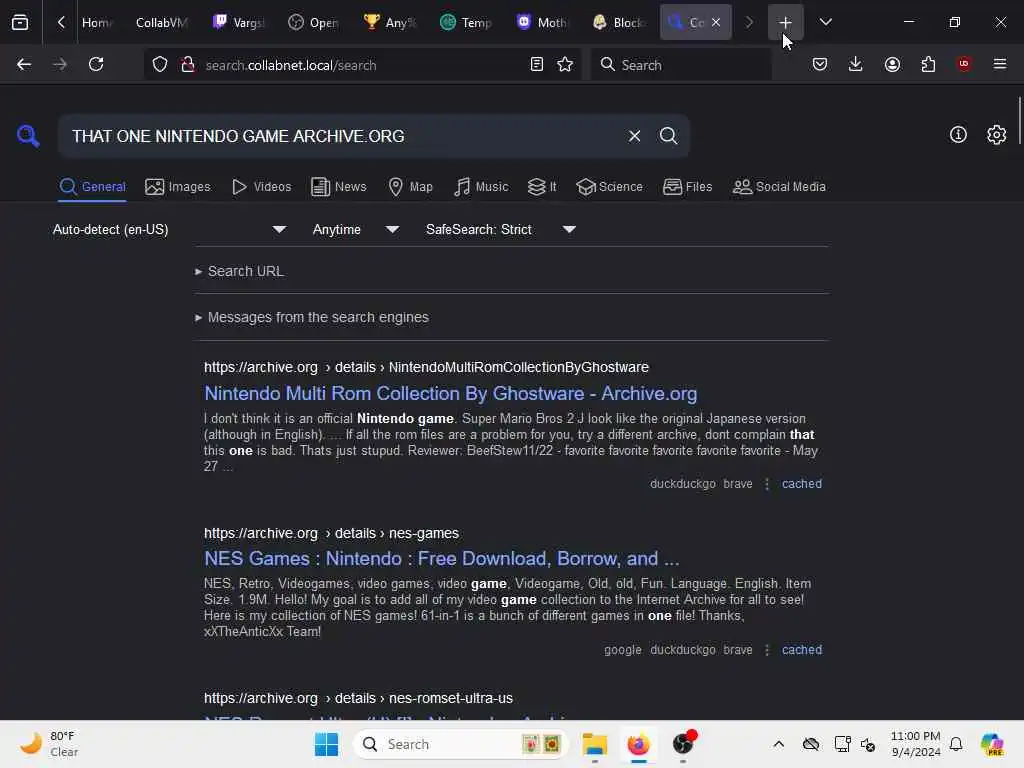
Task: Open the Windows Start menu
Action: point(326,744)
